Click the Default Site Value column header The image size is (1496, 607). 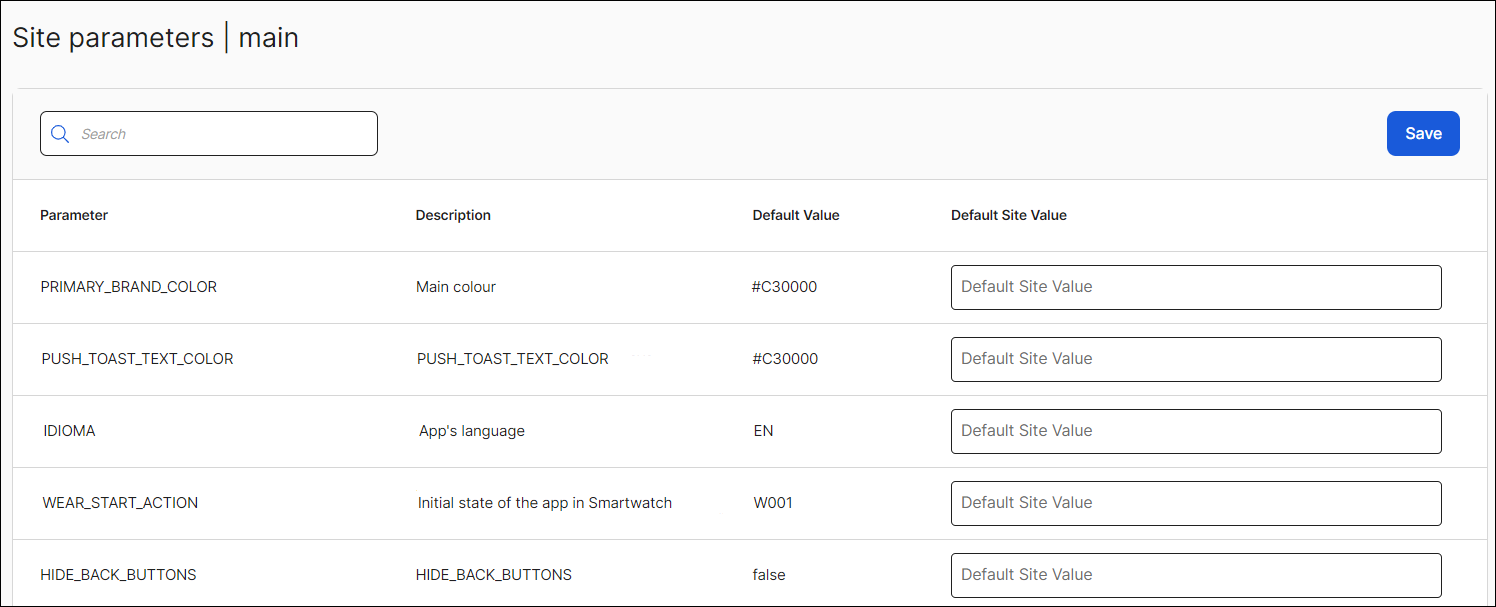1008,215
